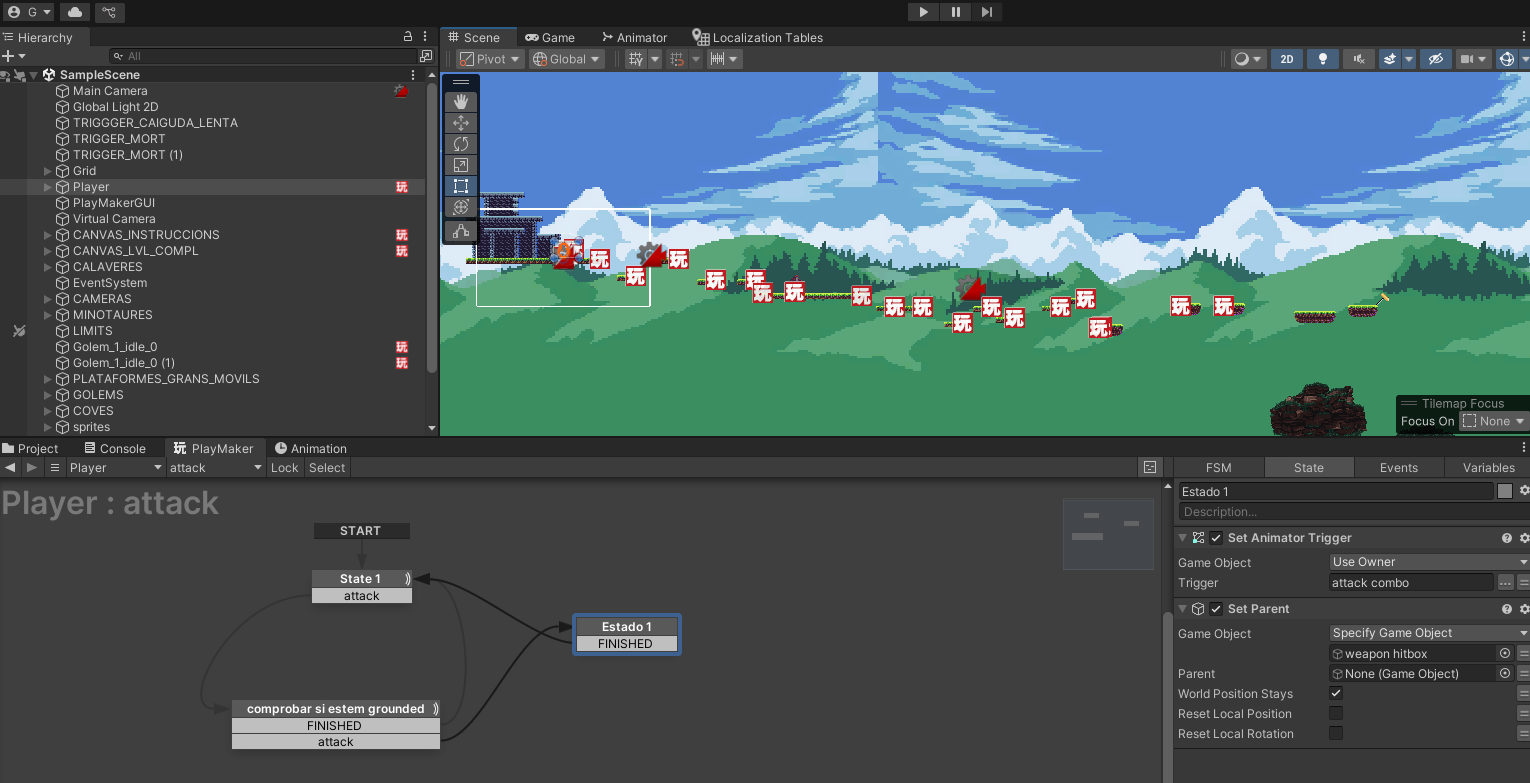Viewport: 1530px width, 783px height.
Task: Open the Use Owner Game Object dropdown
Action: [x=1428, y=562]
